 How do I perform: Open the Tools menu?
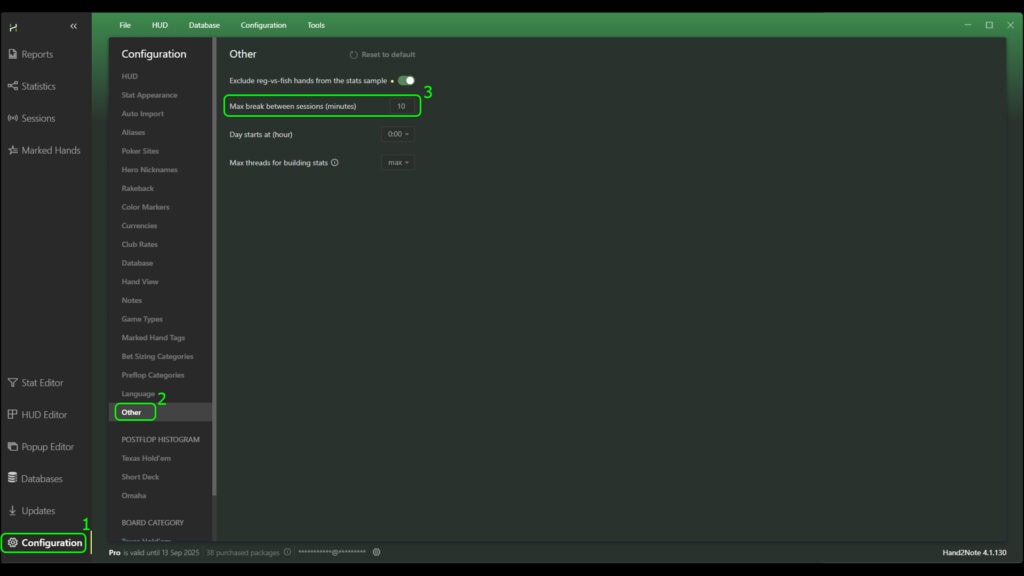click(316, 25)
